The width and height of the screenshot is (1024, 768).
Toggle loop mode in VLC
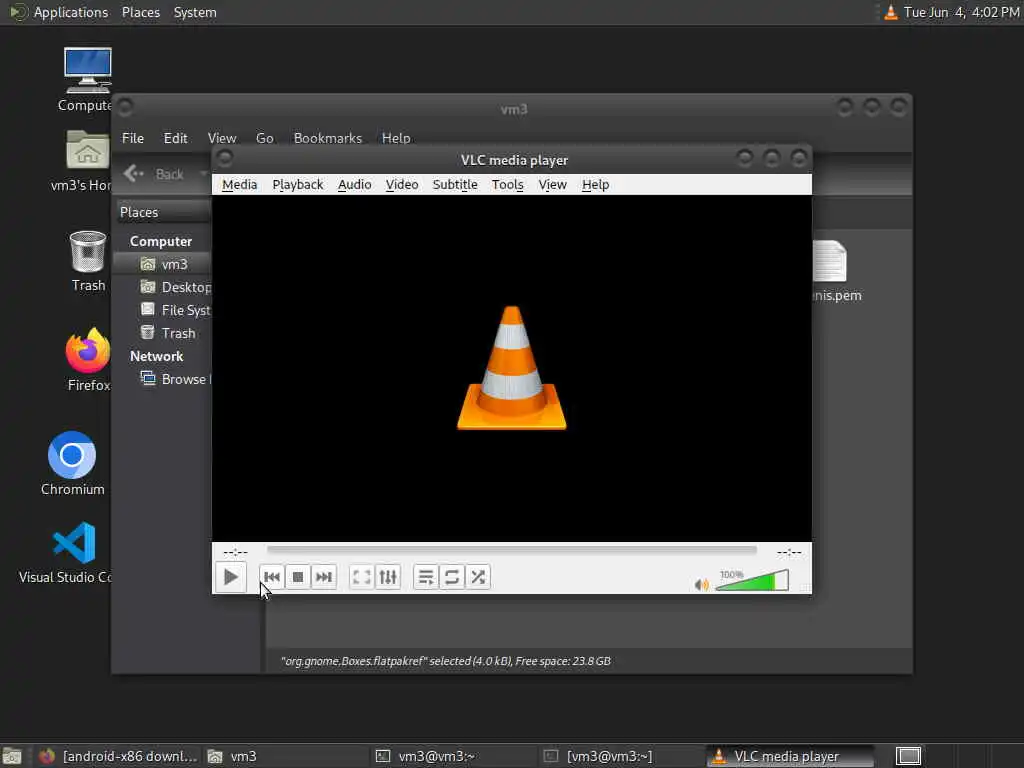coord(452,577)
